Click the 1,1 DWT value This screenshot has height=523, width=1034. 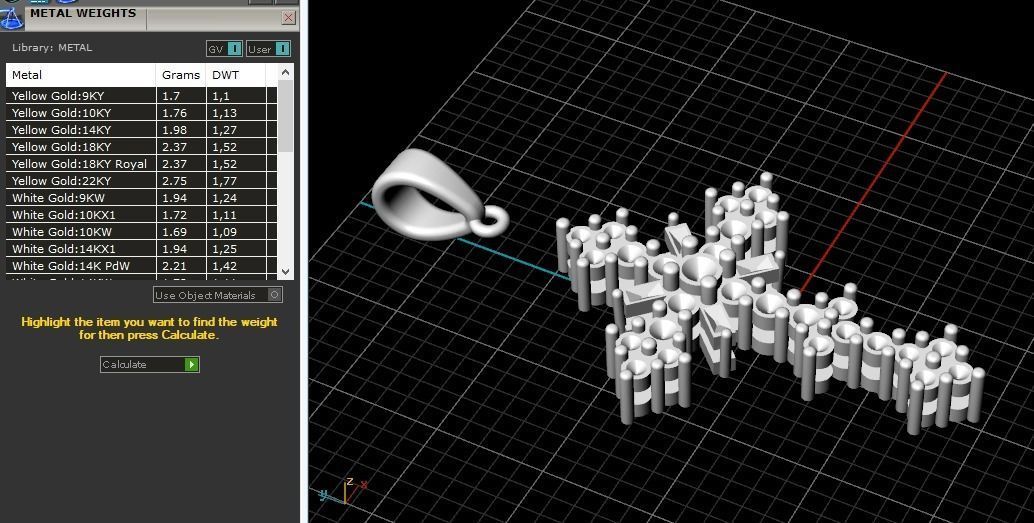tap(221, 96)
